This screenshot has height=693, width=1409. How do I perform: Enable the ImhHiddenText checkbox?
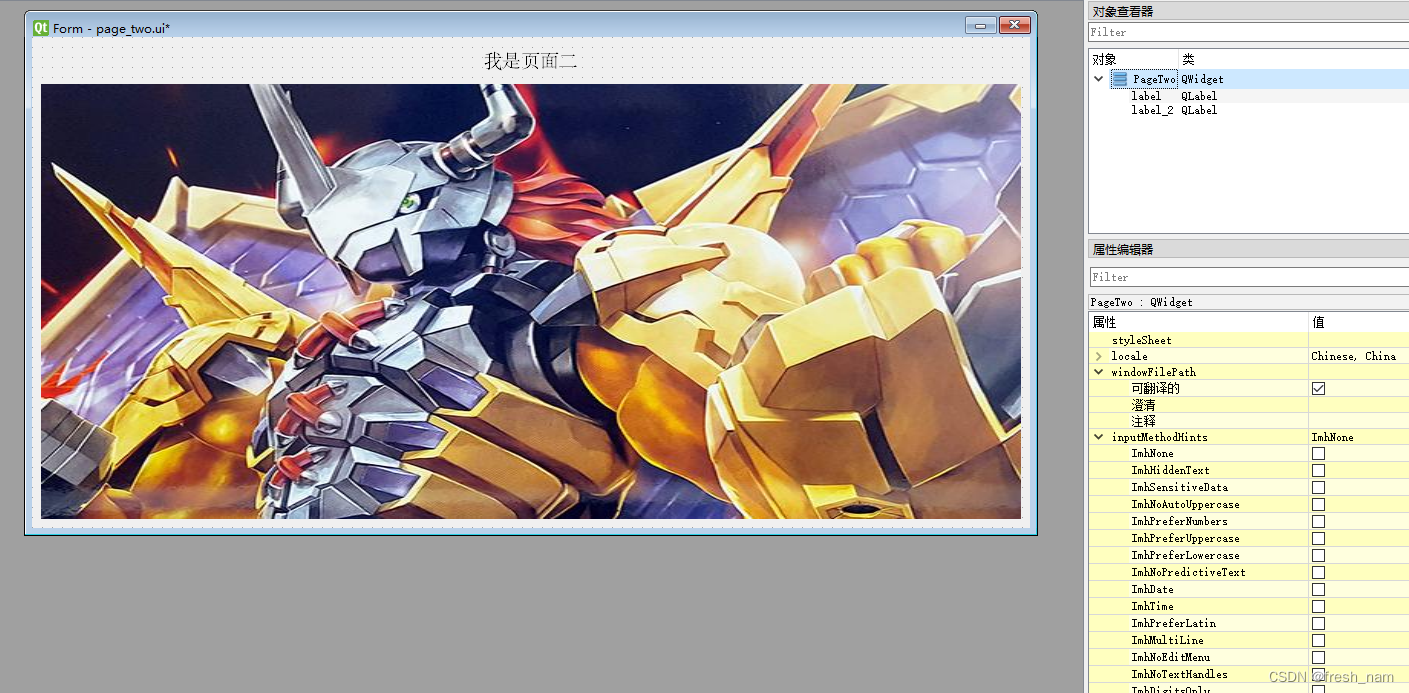[x=1318, y=470]
